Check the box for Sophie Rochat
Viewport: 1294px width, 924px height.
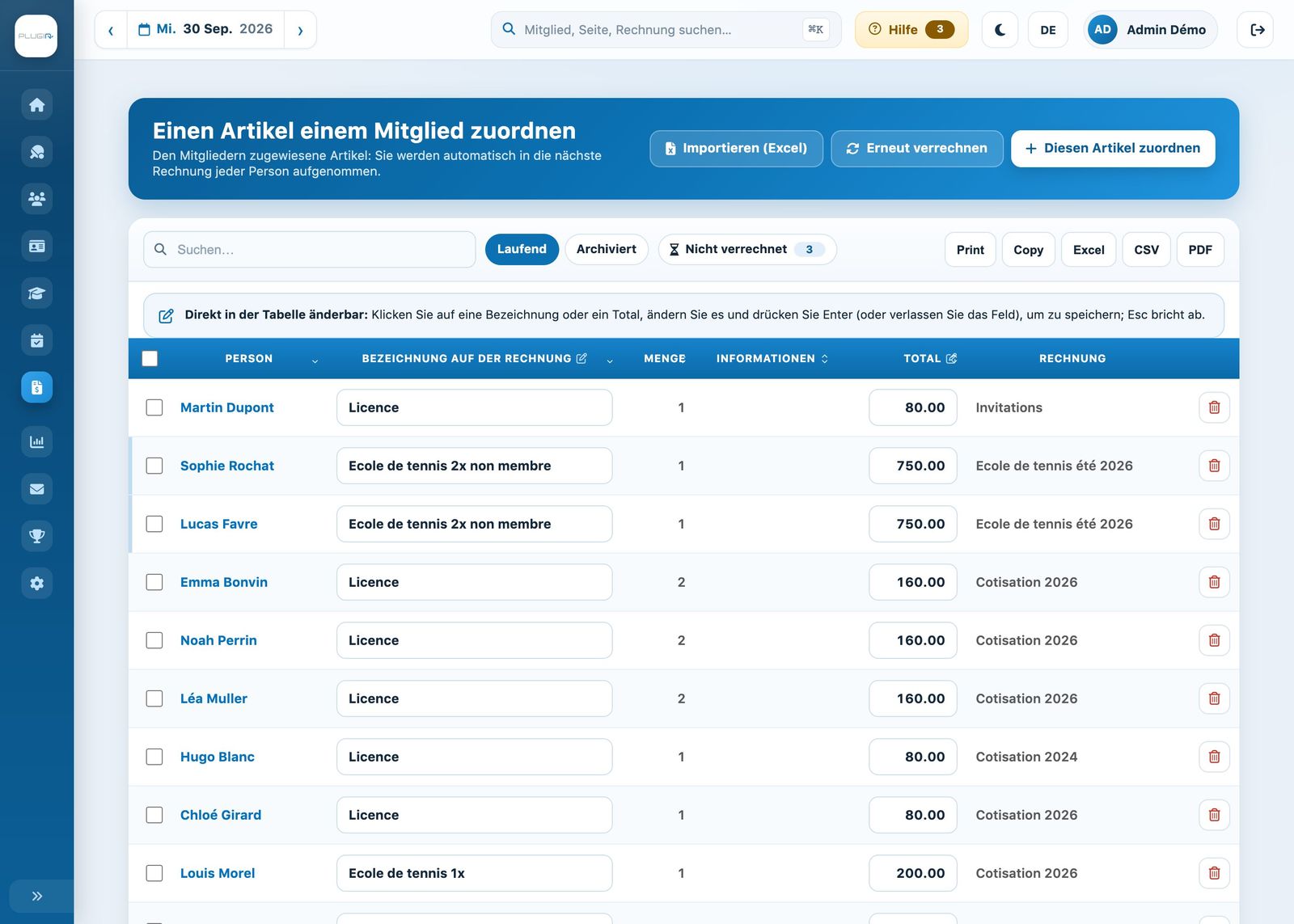point(154,466)
